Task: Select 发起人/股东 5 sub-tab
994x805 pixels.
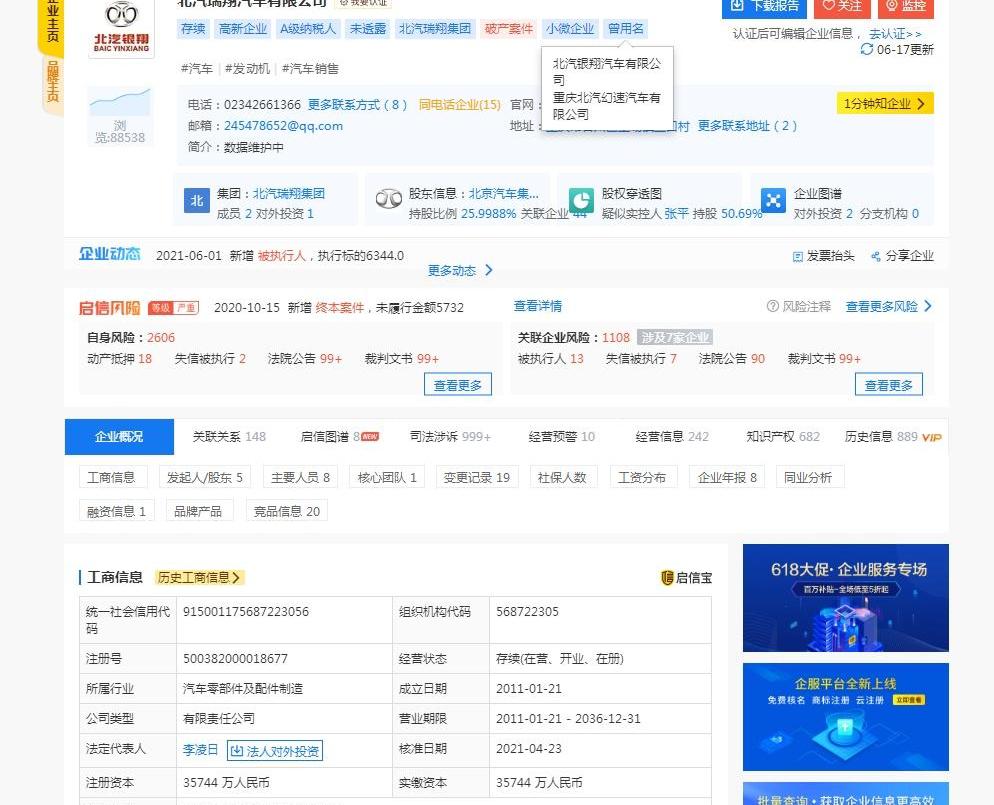Action: click(205, 477)
